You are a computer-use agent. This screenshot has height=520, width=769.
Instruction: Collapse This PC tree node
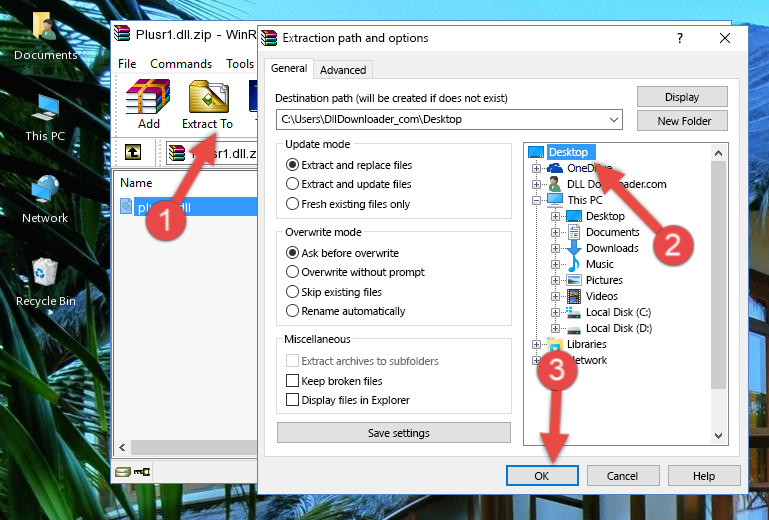click(x=536, y=200)
